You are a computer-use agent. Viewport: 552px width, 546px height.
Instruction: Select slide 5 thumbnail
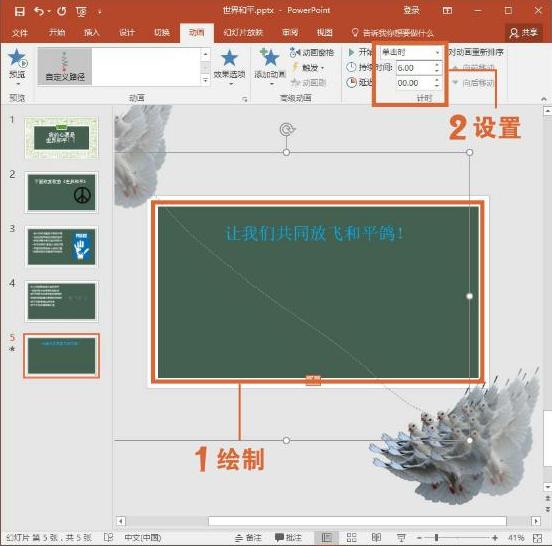(x=61, y=356)
